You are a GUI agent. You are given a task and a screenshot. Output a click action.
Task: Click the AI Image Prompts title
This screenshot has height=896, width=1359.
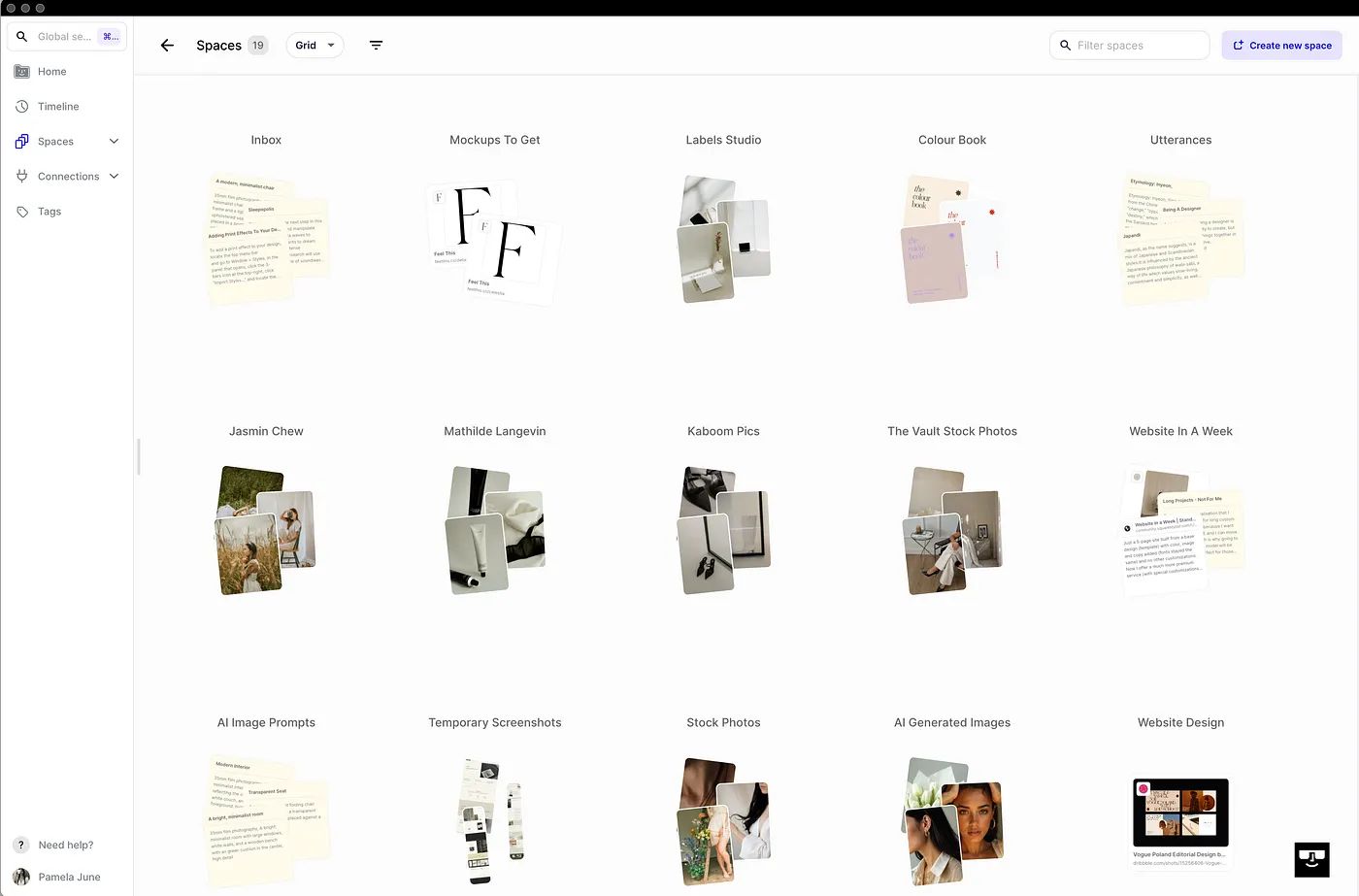click(x=266, y=722)
